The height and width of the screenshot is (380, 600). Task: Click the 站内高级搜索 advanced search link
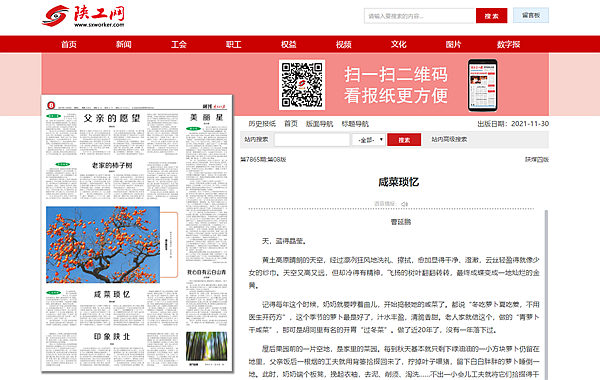(x=449, y=139)
